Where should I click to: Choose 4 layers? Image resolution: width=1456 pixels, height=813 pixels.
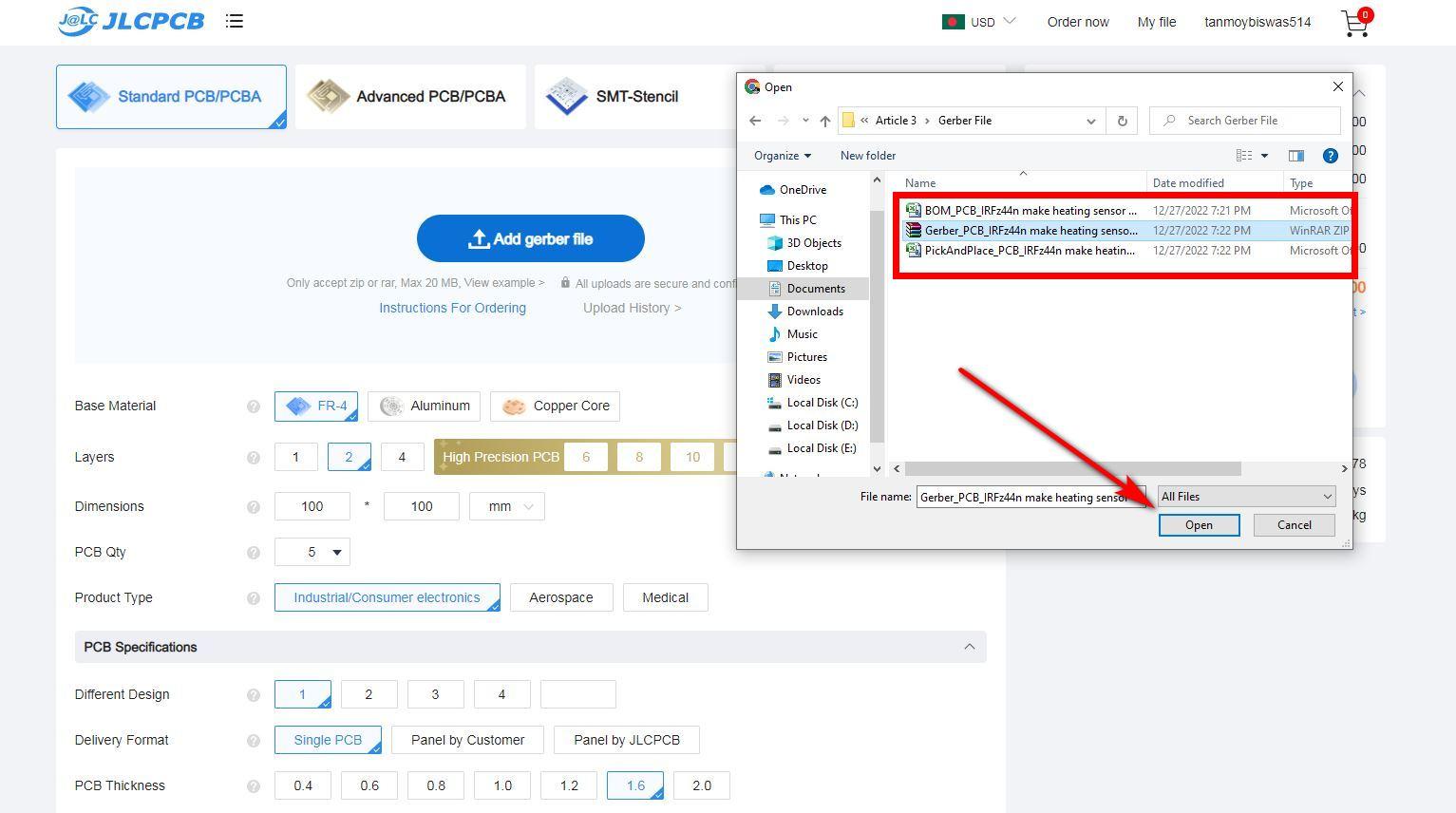click(402, 457)
